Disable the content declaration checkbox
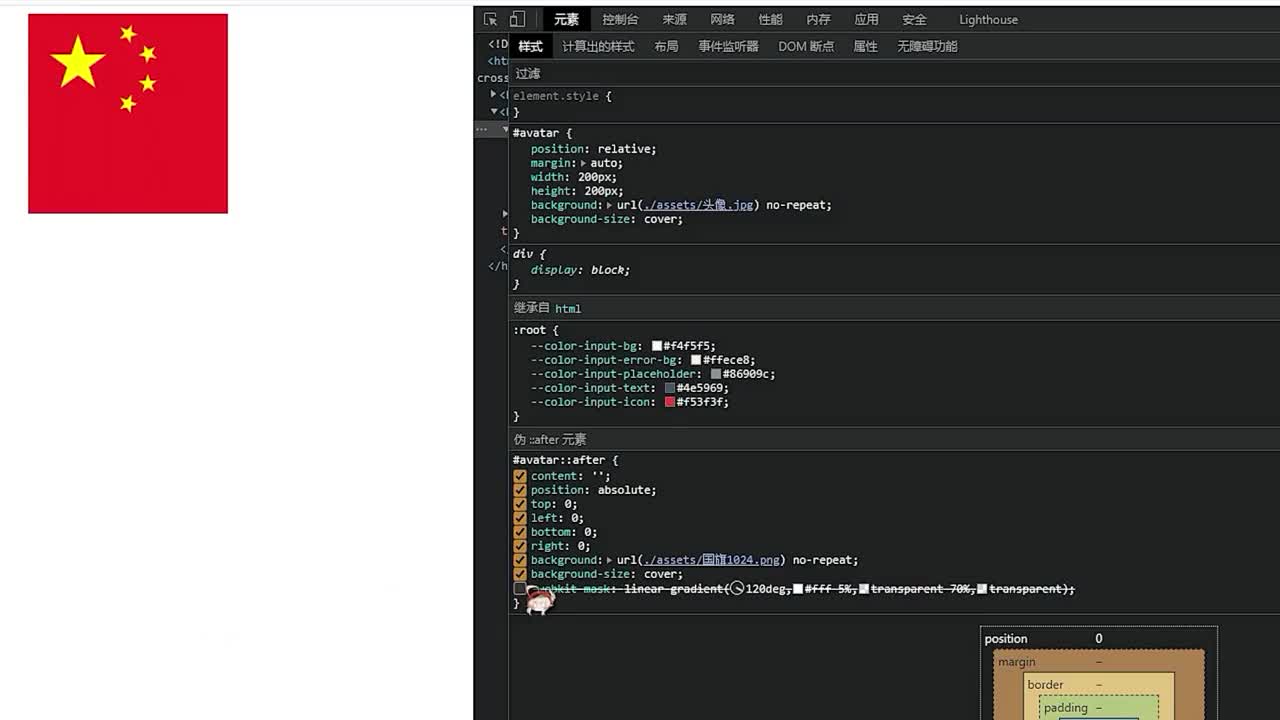1280x720 pixels. tap(520, 476)
